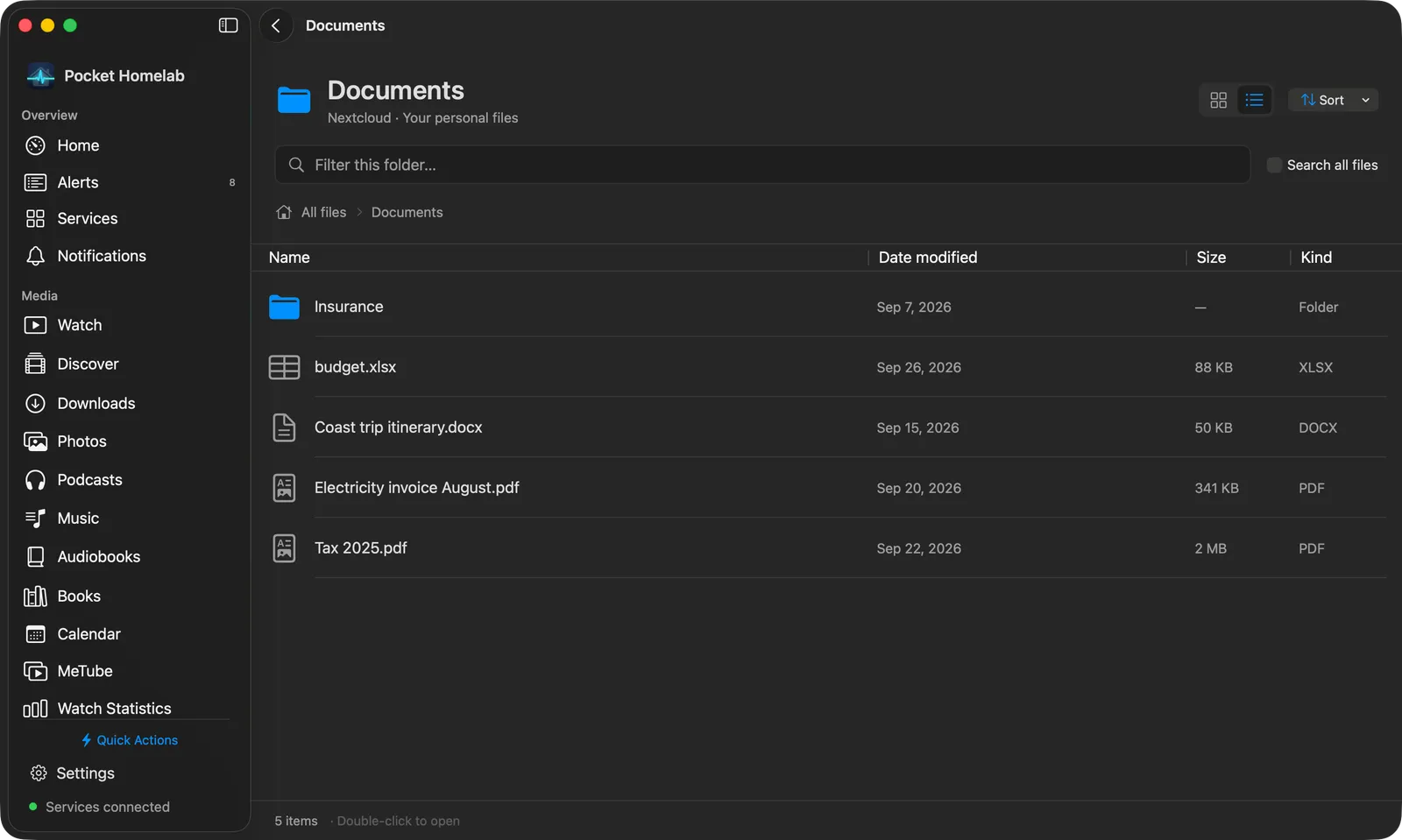
Task: Click the Photos icon
Action: [35, 441]
